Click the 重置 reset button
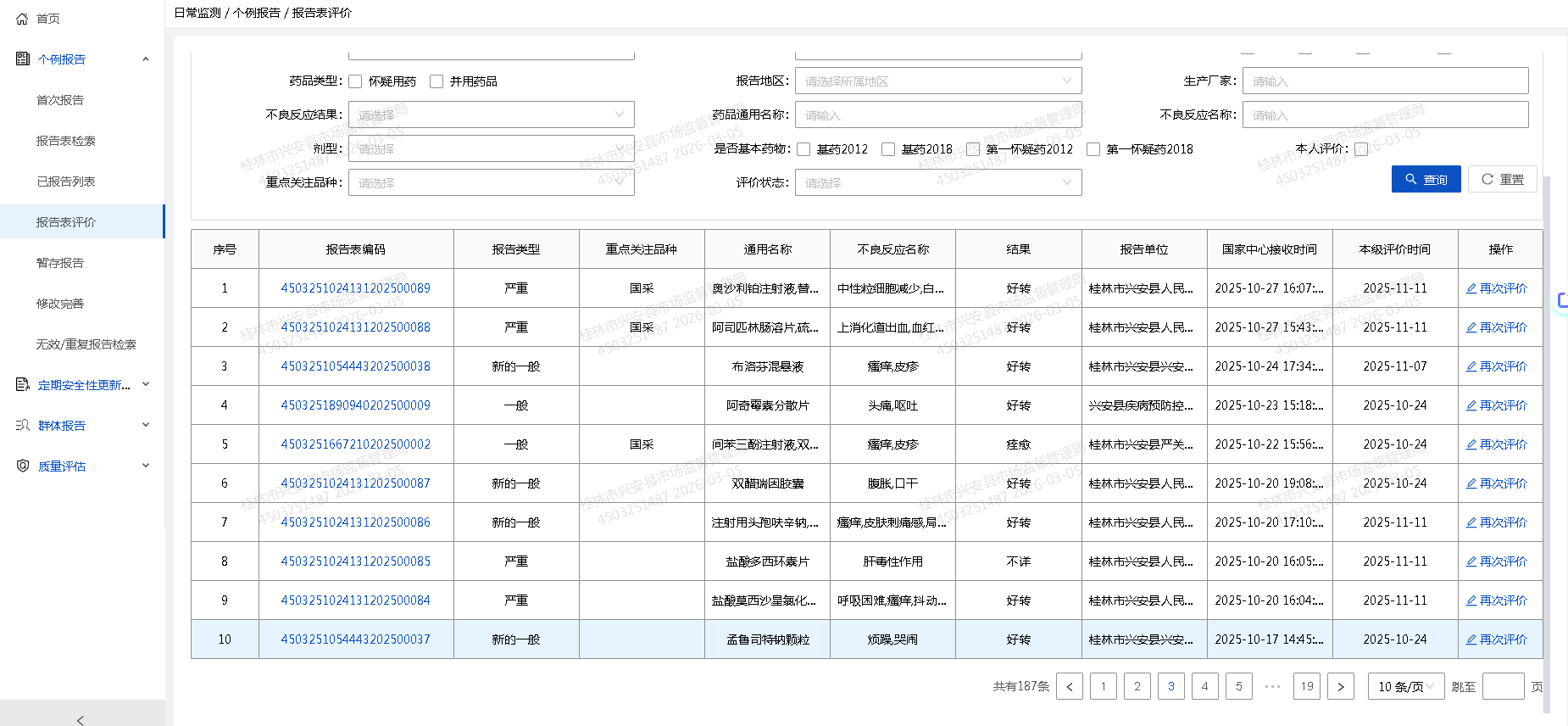Image resolution: width=1568 pixels, height=726 pixels. click(1502, 179)
